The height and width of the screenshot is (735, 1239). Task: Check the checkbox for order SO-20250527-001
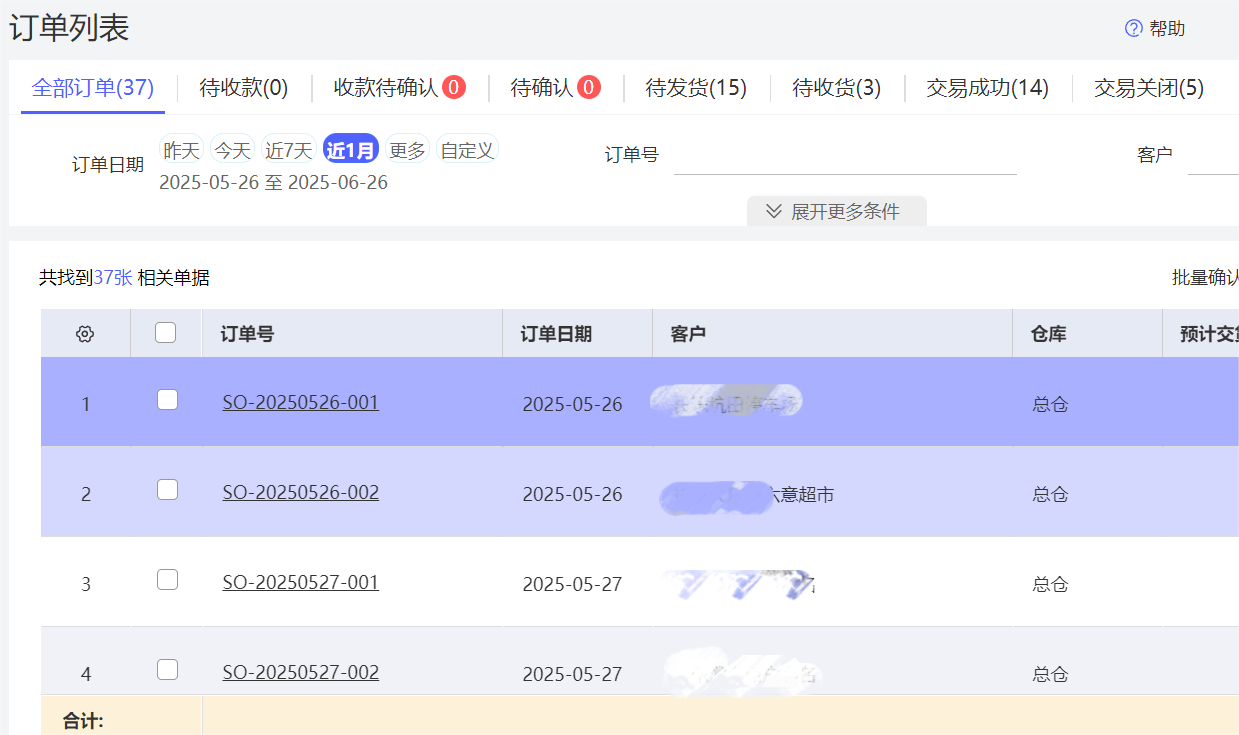pos(166,580)
